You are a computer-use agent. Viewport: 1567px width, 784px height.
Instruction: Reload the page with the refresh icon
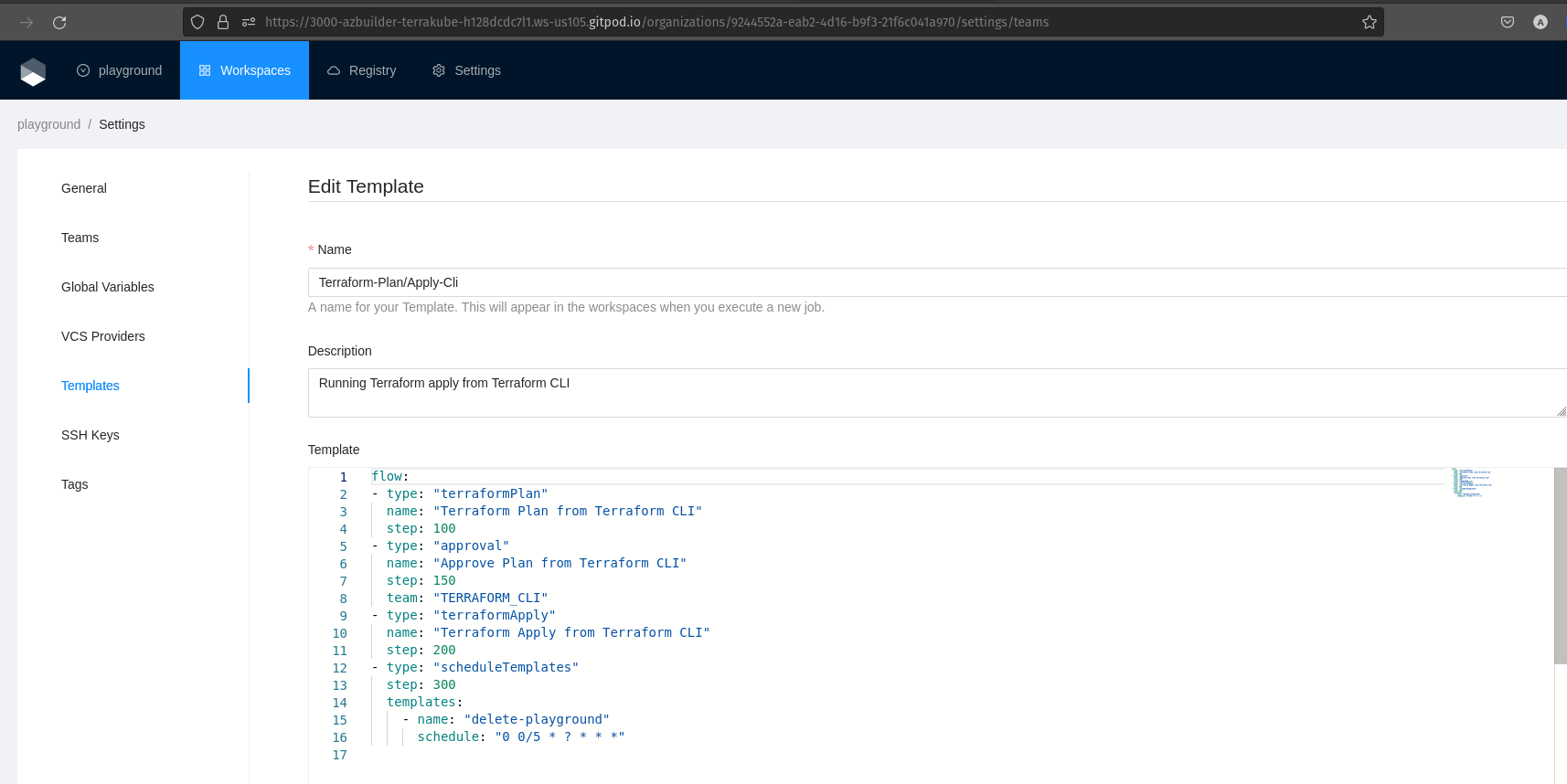coord(59,22)
